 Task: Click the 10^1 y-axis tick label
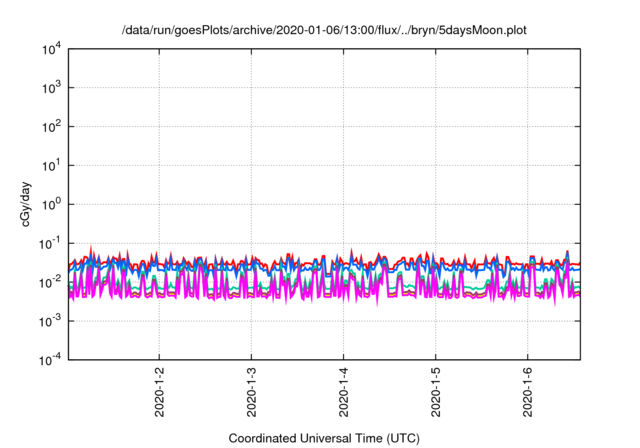(50, 165)
